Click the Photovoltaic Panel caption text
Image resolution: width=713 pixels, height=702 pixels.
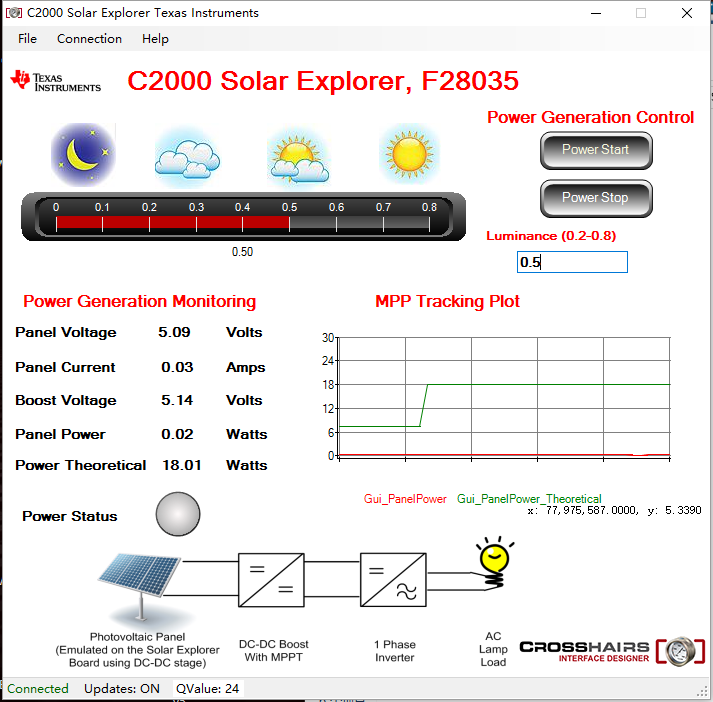coord(137,650)
